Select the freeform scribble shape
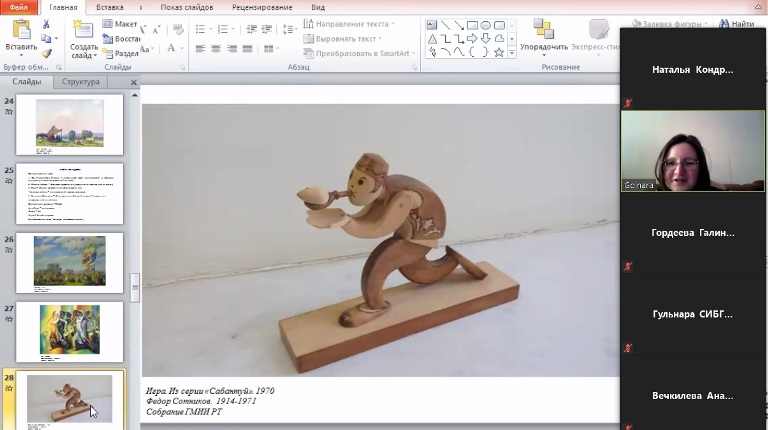Viewport: 768px width, 430px height. click(432, 52)
